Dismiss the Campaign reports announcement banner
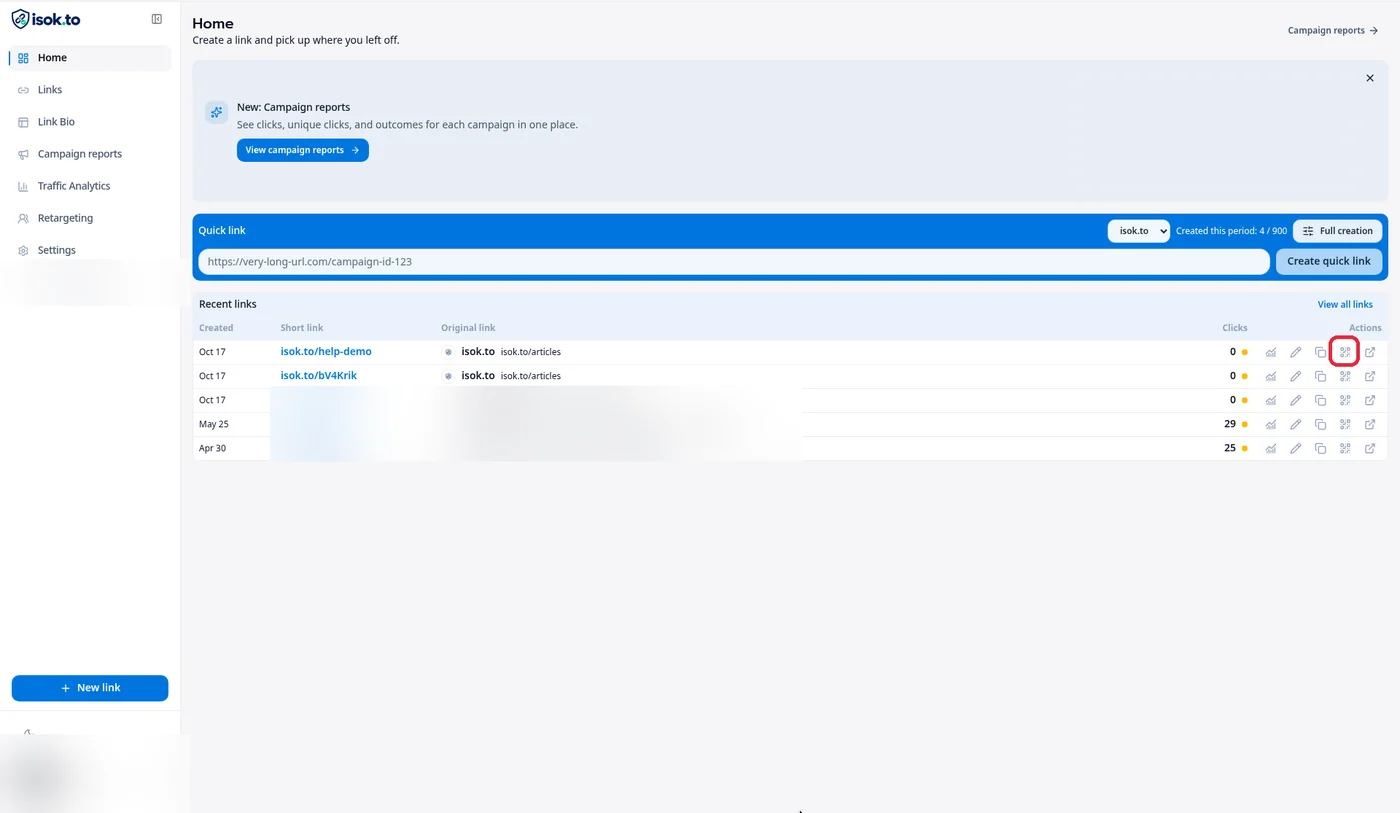 pyautogui.click(x=1370, y=78)
